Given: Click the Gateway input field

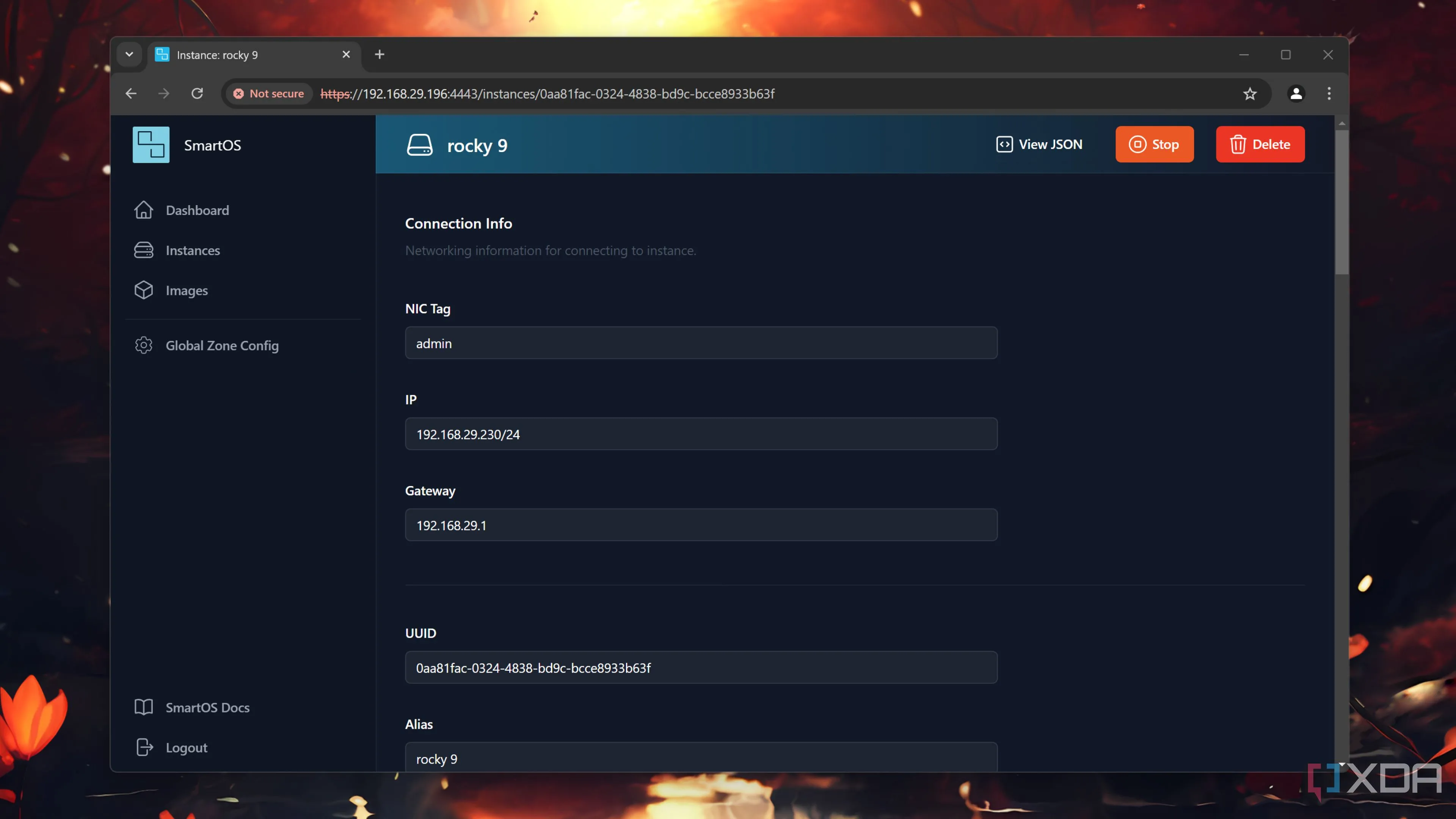Looking at the screenshot, I should pos(701,525).
